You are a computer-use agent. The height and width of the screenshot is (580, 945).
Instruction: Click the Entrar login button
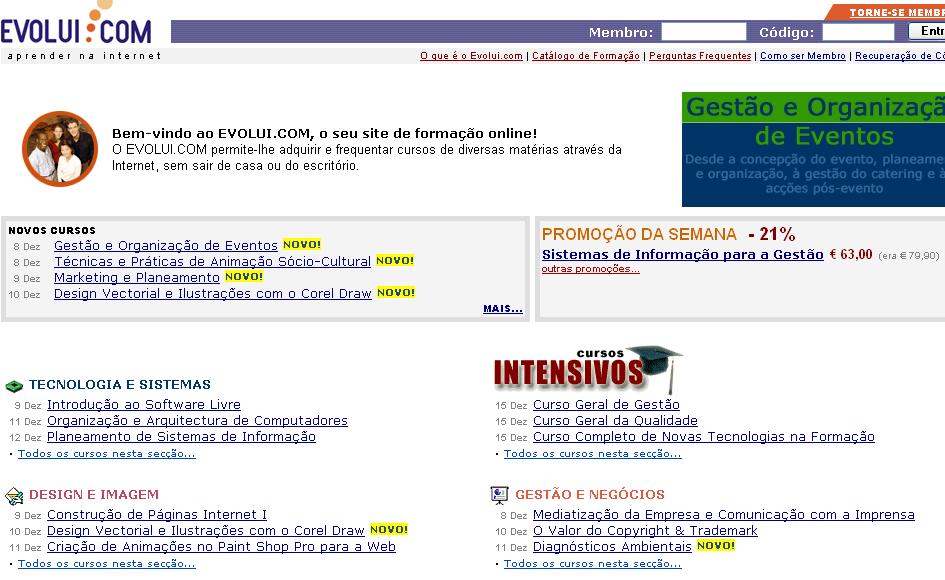927,31
